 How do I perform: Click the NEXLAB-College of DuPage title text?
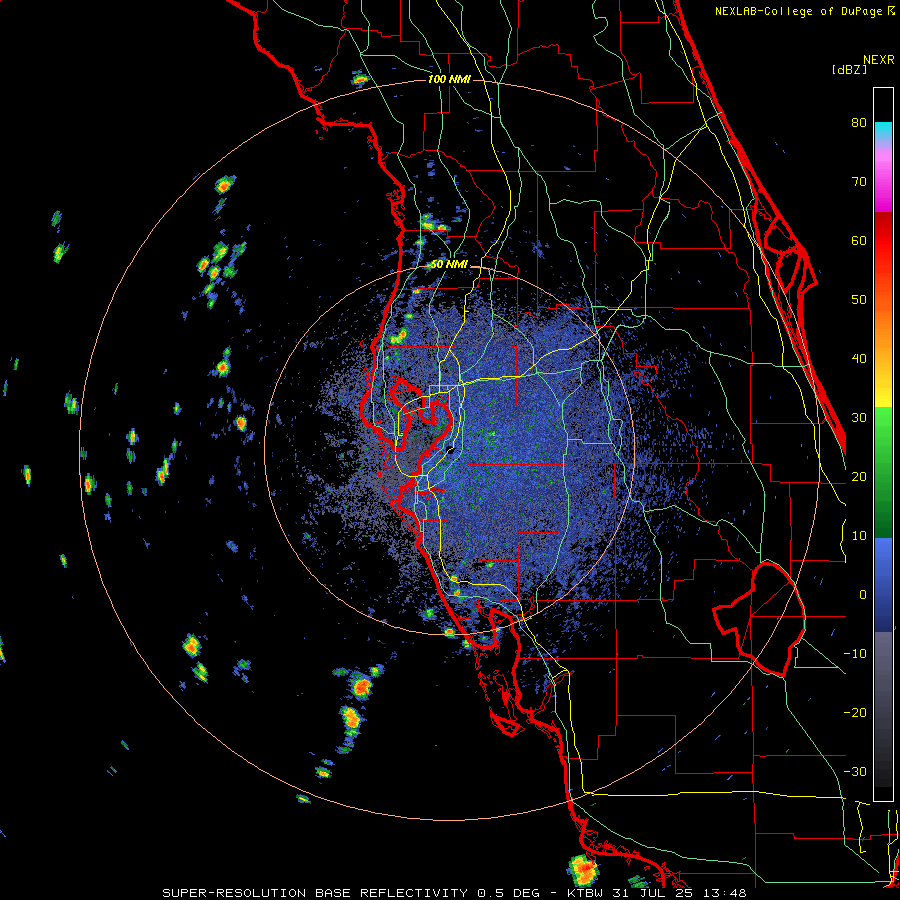(798, 11)
